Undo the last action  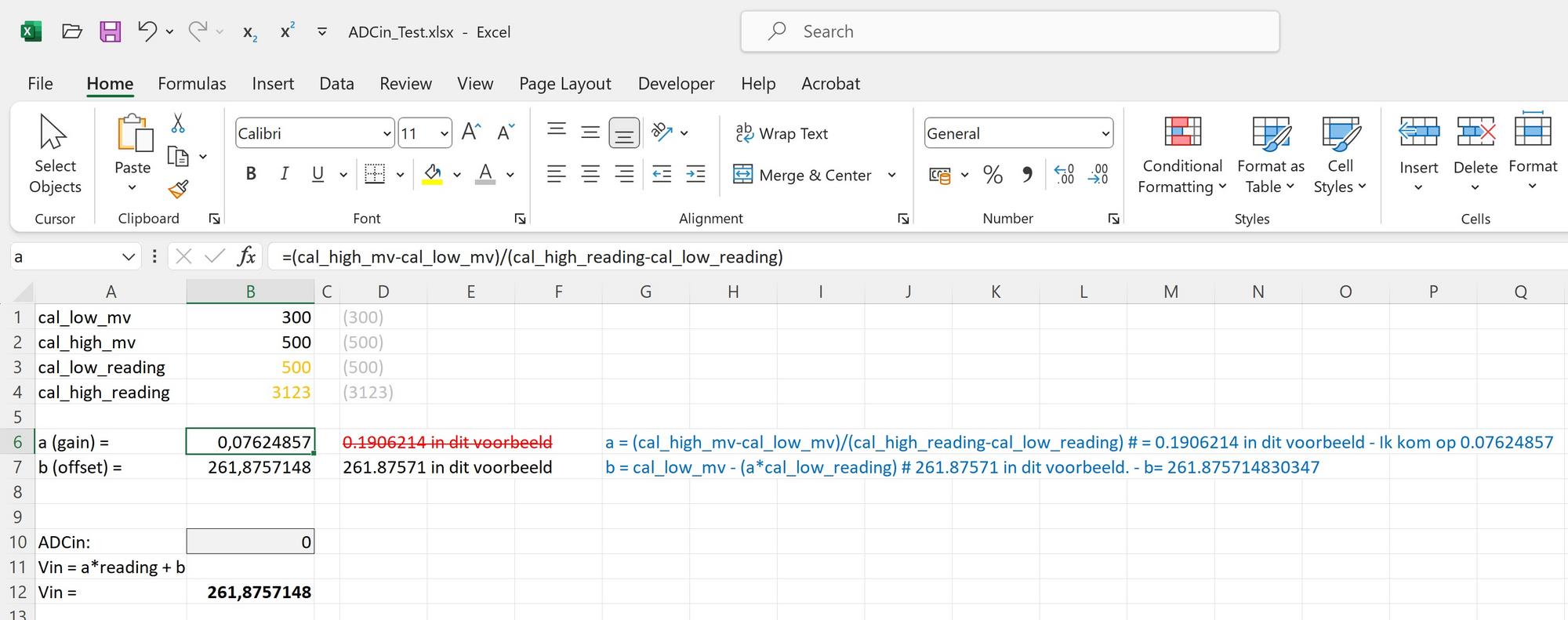pyautogui.click(x=147, y=31)
